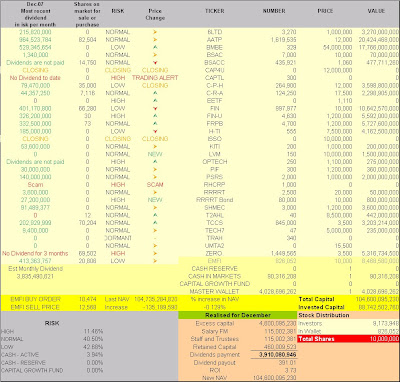This screenshot has height=382, width=400.
Task: Click the SCAM price change cell for RHCRP
Action: coord(155,185)
